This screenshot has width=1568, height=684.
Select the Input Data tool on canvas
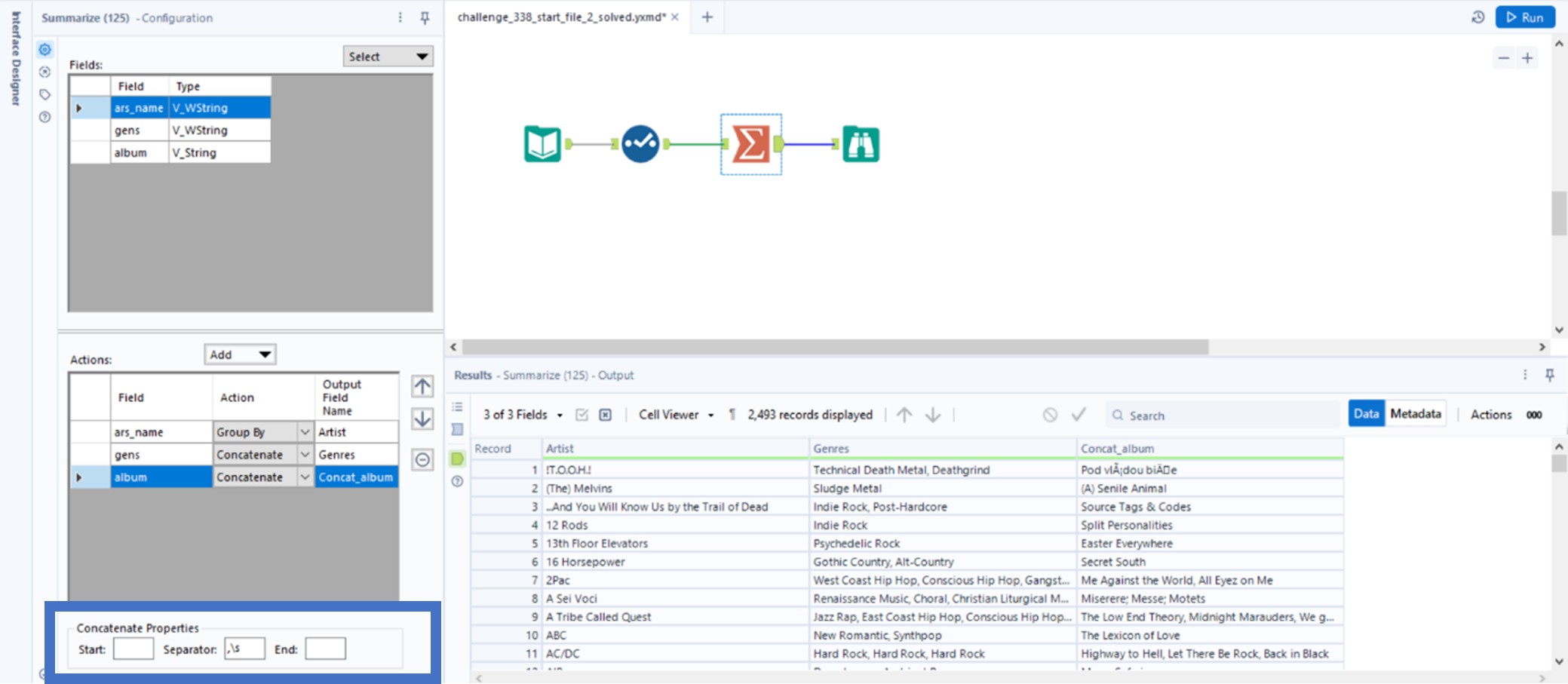click(x=542, y=144)
